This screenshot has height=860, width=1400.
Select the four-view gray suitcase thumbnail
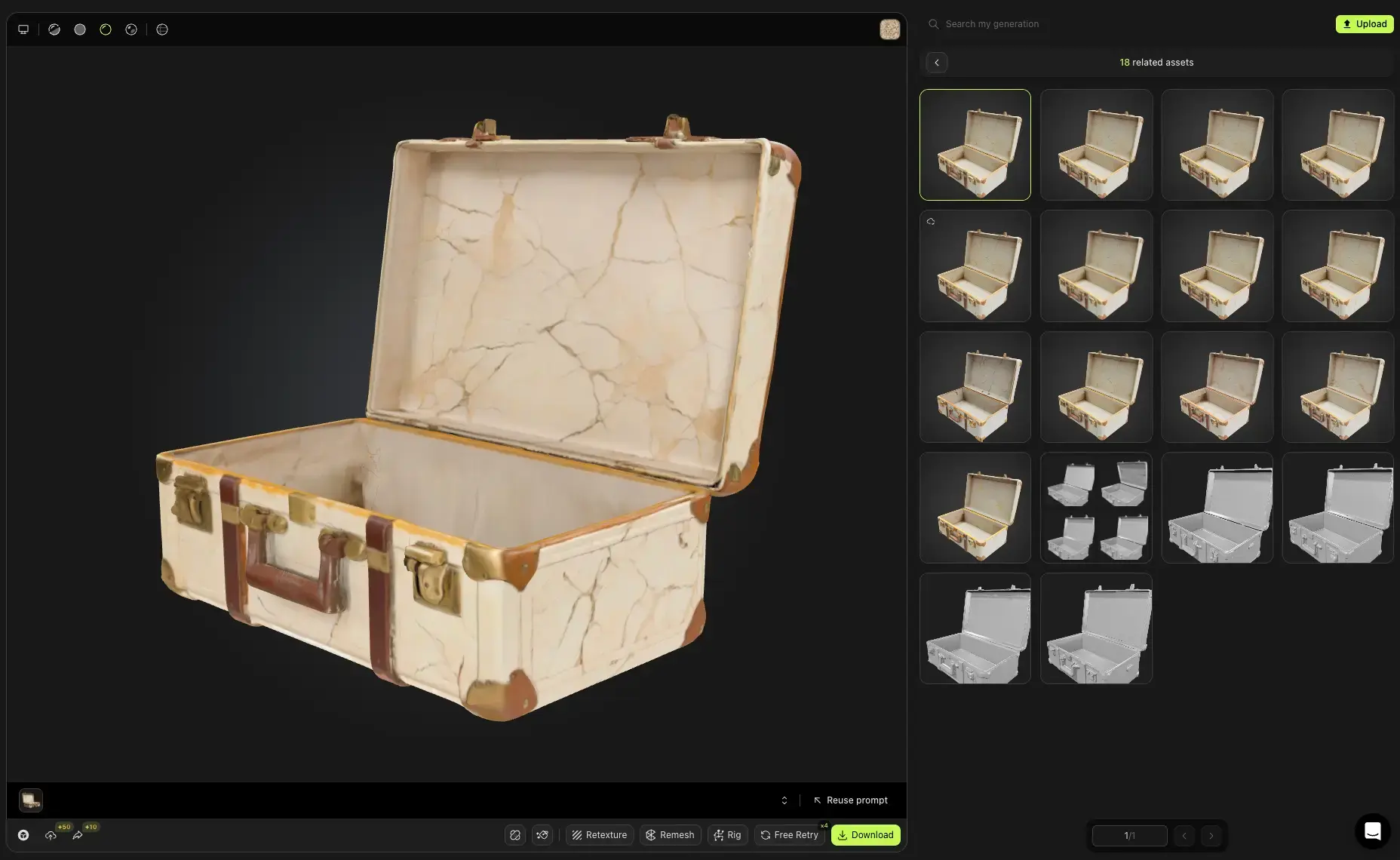click(1096, 508)
